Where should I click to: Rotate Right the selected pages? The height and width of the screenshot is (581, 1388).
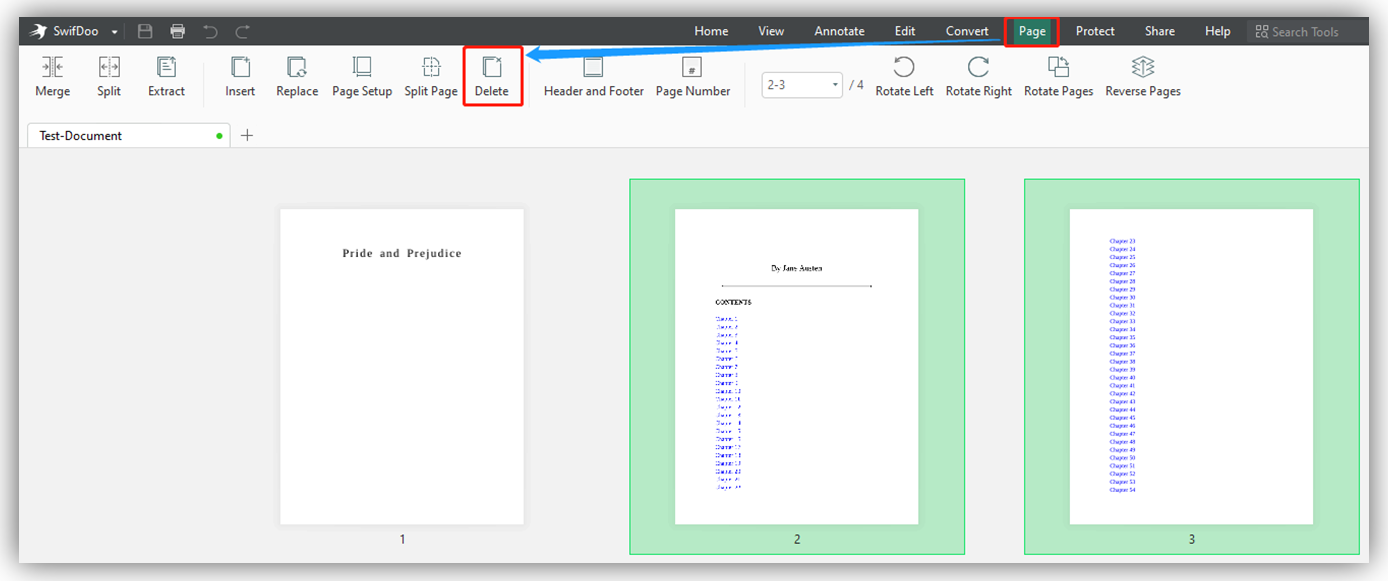point(979,77)
